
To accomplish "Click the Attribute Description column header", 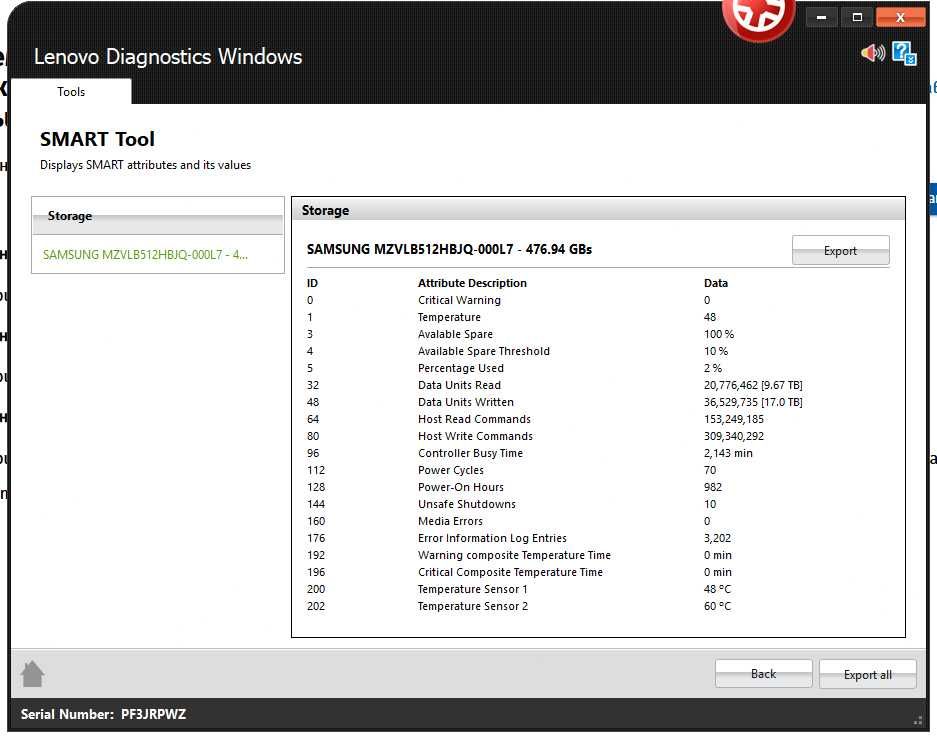I will tap(472, 283).
